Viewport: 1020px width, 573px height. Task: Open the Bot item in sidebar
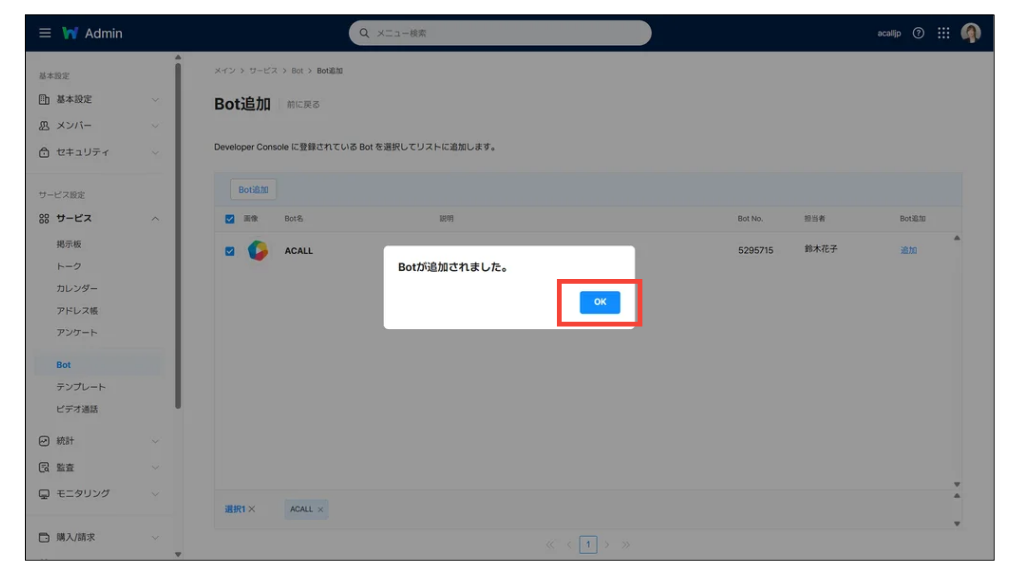click(x=64, y=365)
